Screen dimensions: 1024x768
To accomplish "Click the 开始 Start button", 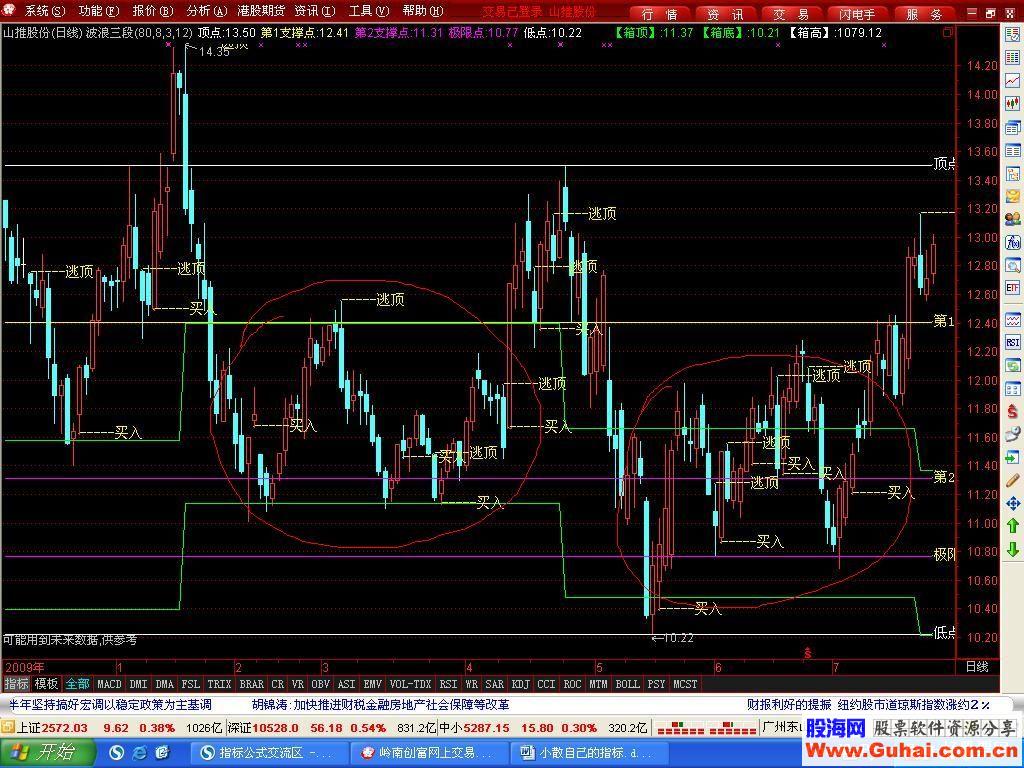I will (47, 753).
